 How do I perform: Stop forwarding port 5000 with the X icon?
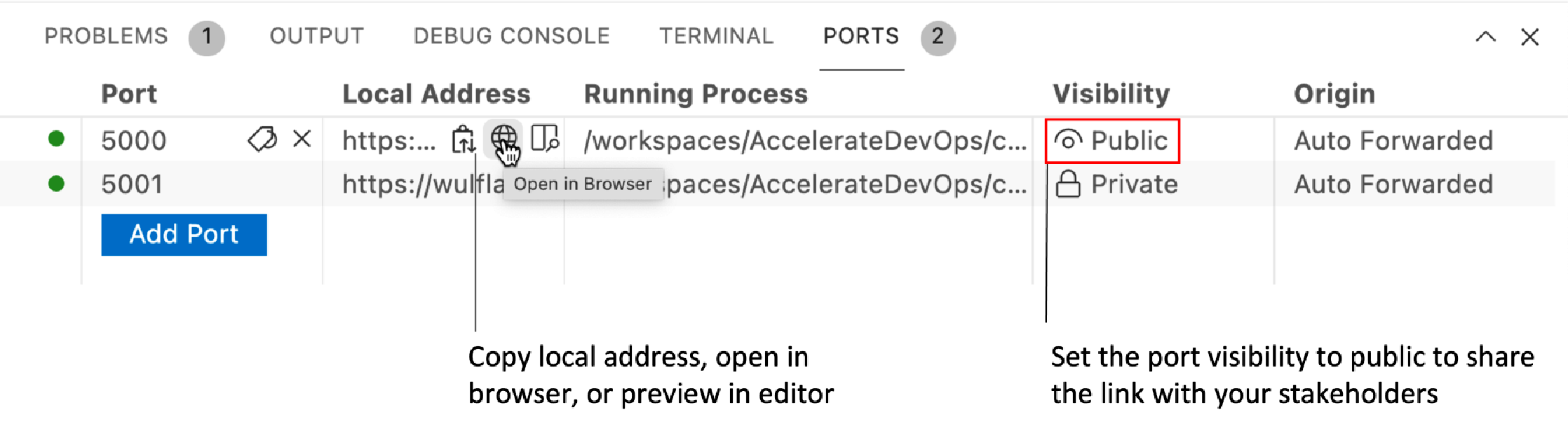pyautogui.click(x=302, y=139)
